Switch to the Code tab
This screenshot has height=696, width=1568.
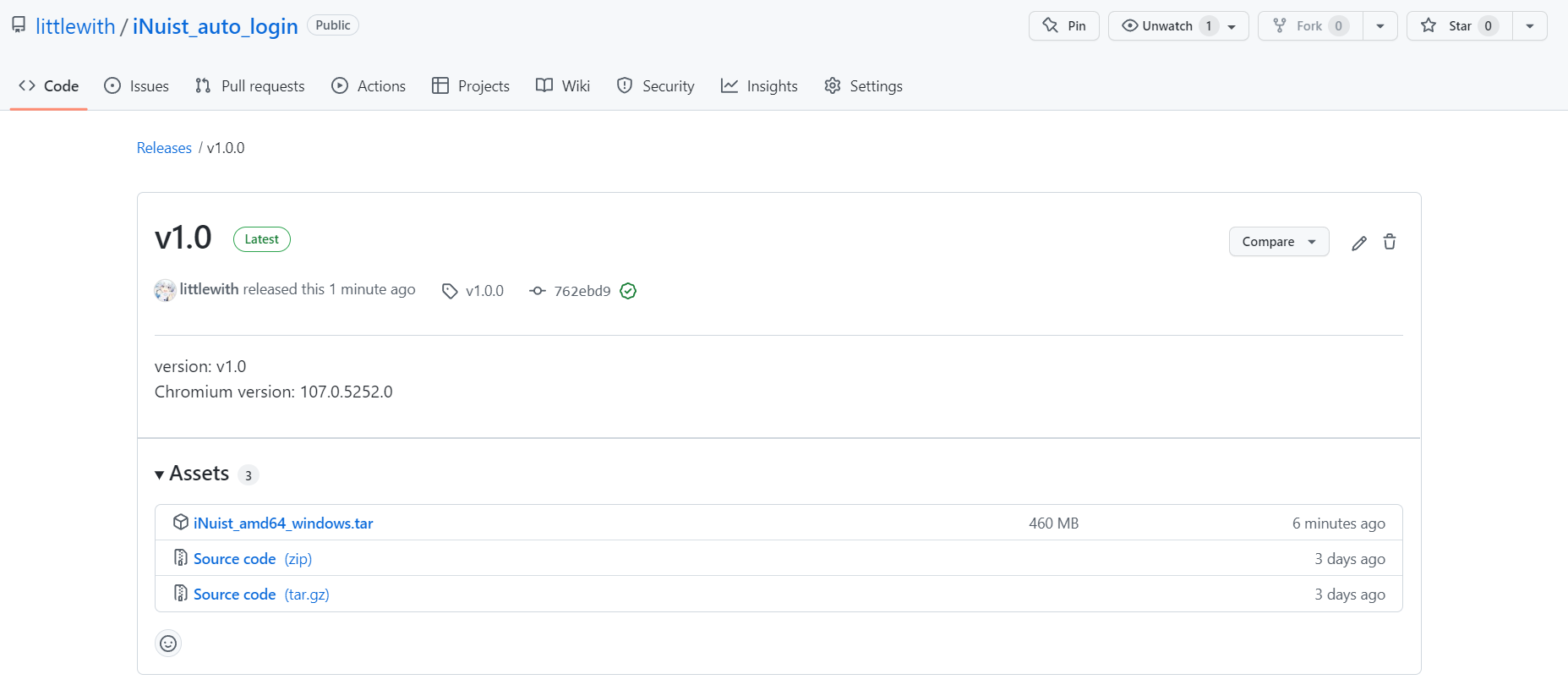tap(49, 86)
